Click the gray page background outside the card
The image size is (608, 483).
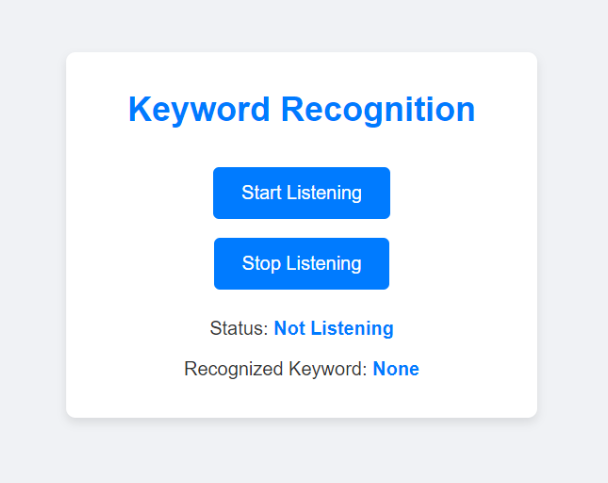pyautogui.click(x=33, y=240)
